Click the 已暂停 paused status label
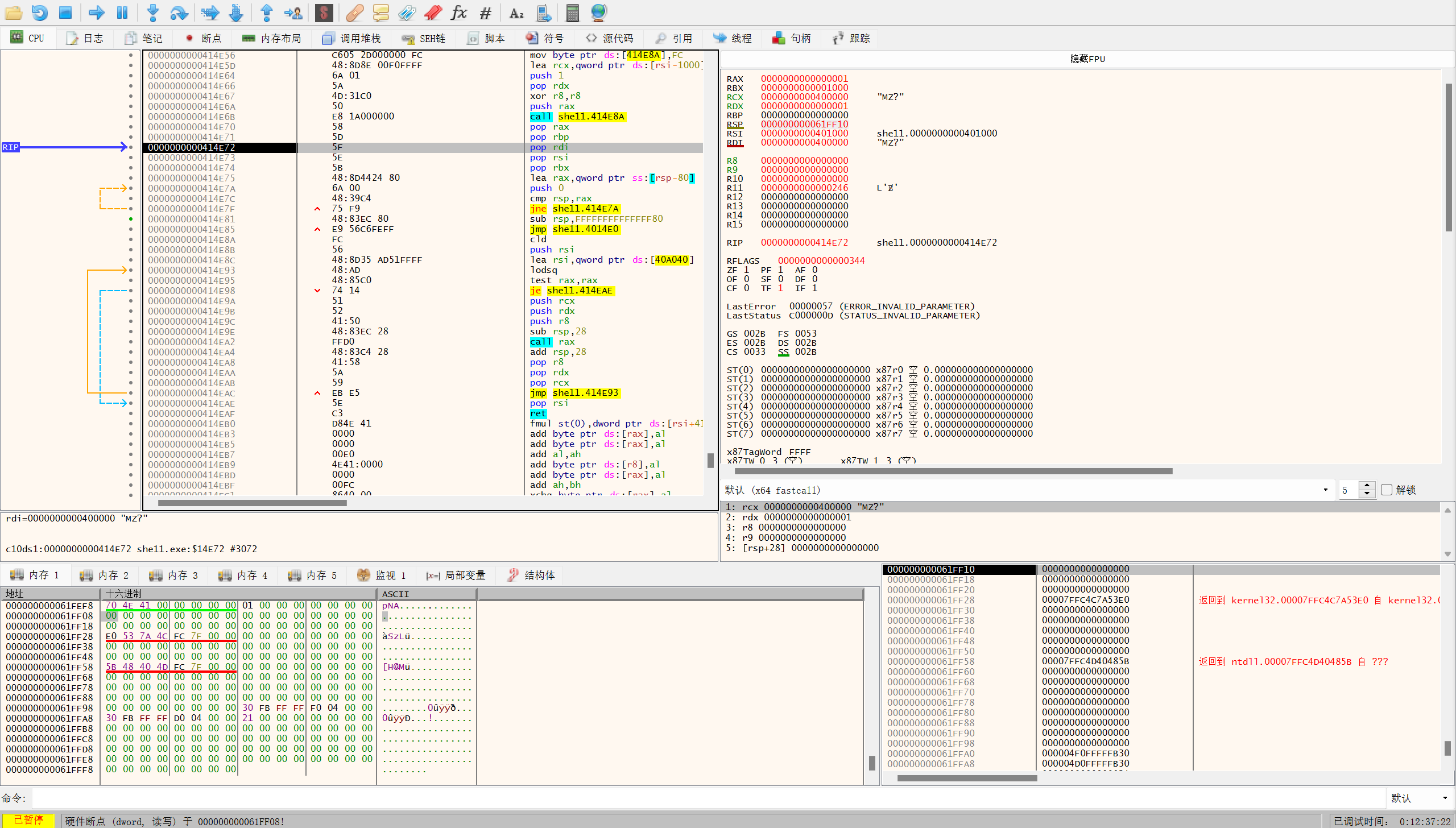Viewport: 1456px width, 828px height. pos(28,820)
